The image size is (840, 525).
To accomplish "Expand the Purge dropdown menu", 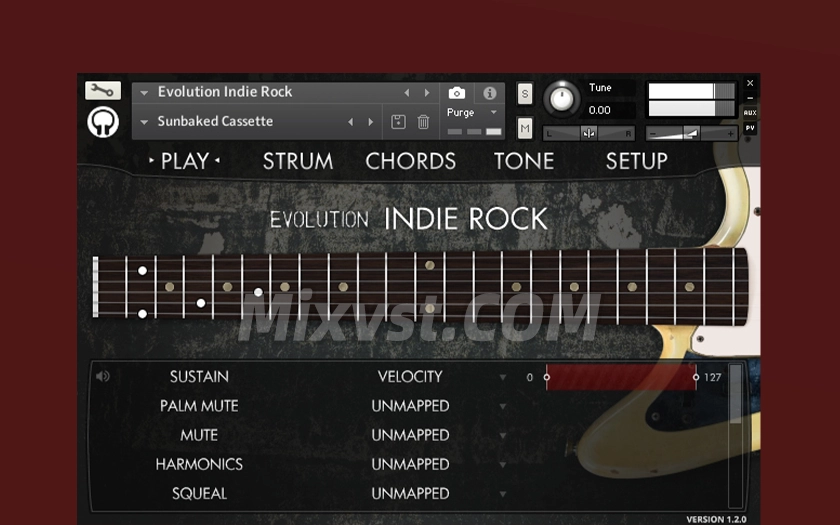I will coord(473,113).
